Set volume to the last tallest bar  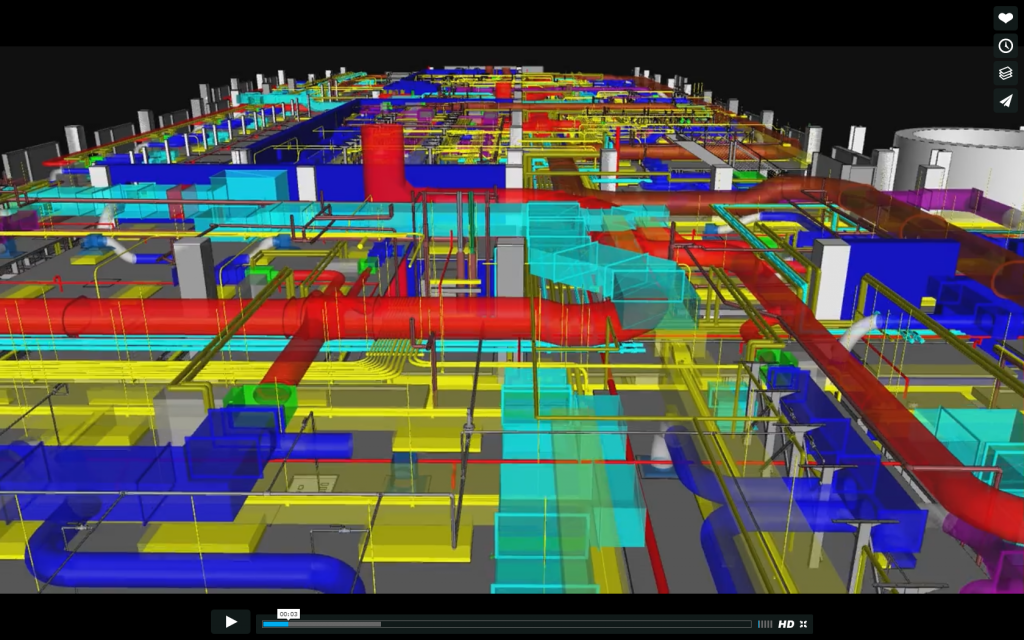tap(771, 624)
